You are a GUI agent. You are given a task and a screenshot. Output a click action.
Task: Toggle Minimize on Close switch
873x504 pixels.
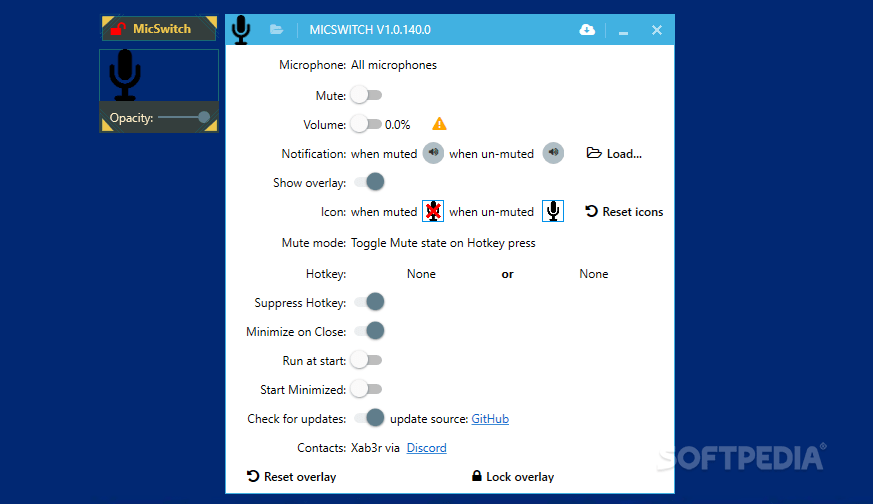click(x=370, y=331)
